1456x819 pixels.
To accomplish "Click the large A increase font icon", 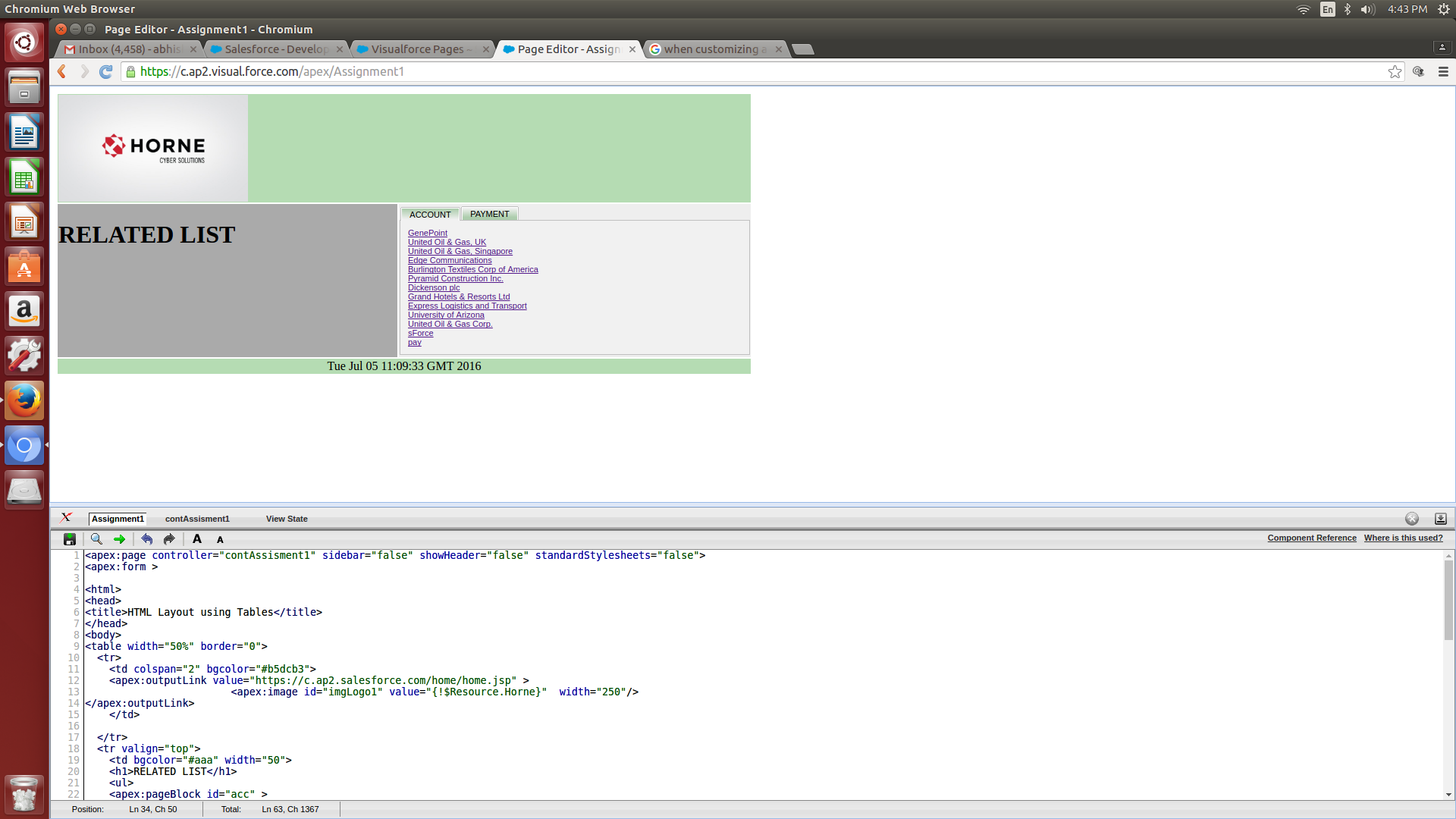I will pos(197,539).
